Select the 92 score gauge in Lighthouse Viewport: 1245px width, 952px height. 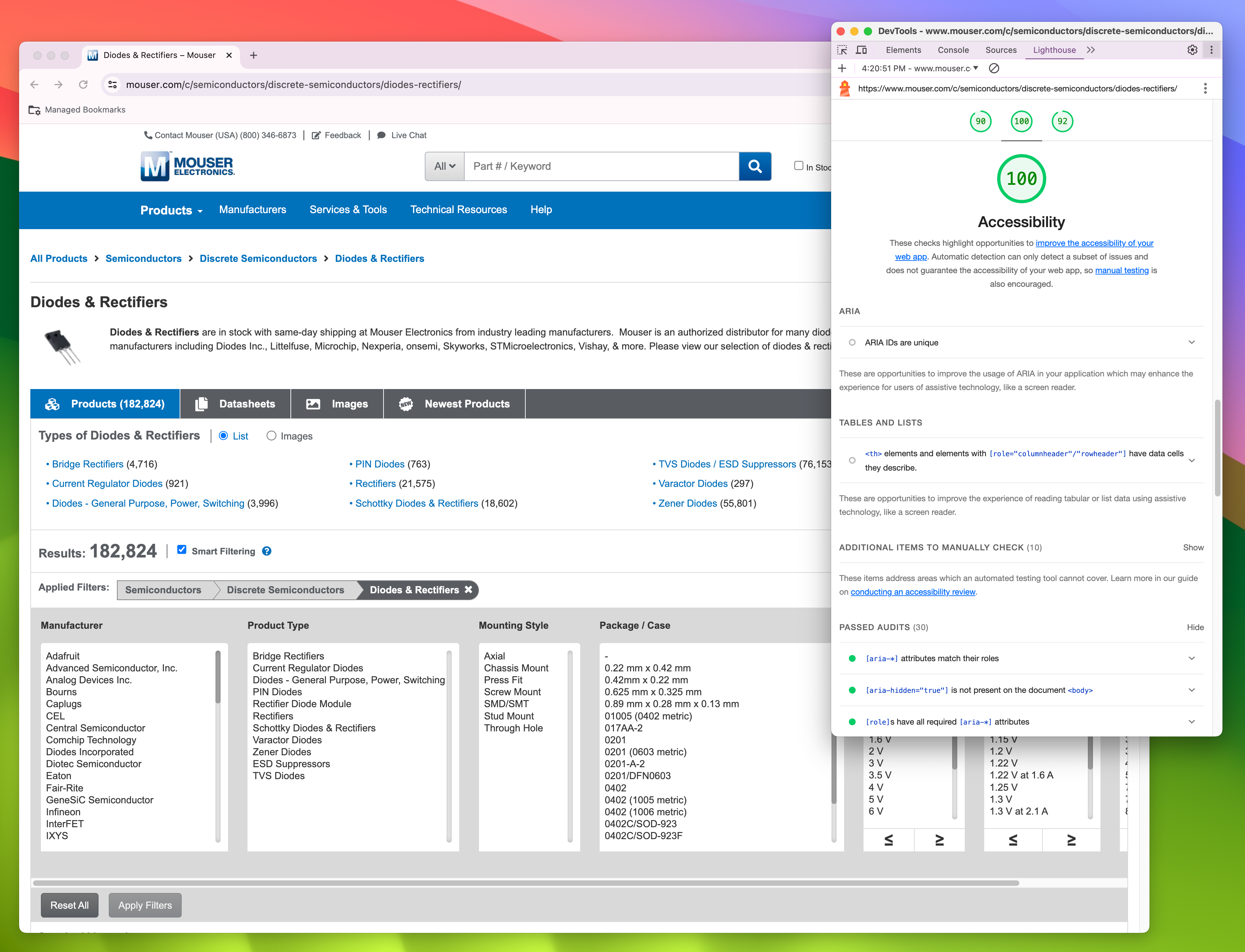pos(1063,121)
